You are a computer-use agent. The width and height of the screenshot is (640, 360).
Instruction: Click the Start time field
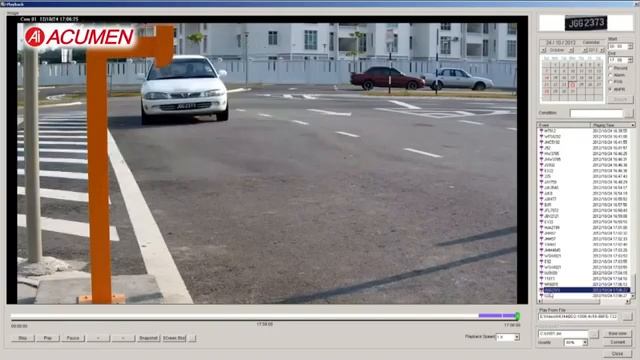[x=618, y=47]
